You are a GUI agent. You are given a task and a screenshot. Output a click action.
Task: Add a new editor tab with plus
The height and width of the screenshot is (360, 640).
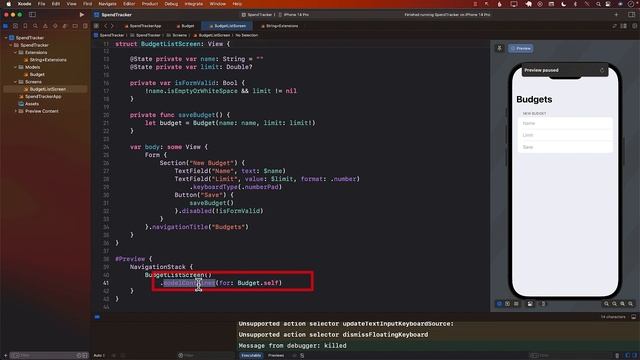click(x=616, y=15)
